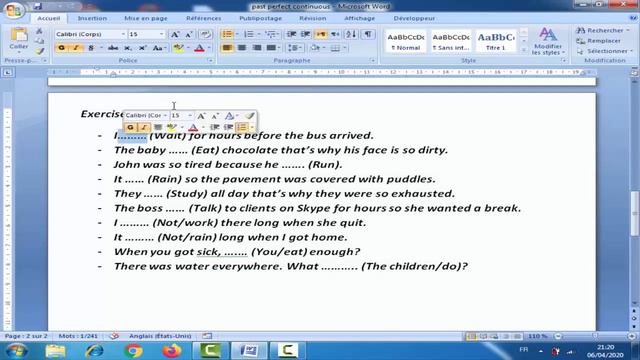Apply the Sans interligne style

tap(451, 41)
